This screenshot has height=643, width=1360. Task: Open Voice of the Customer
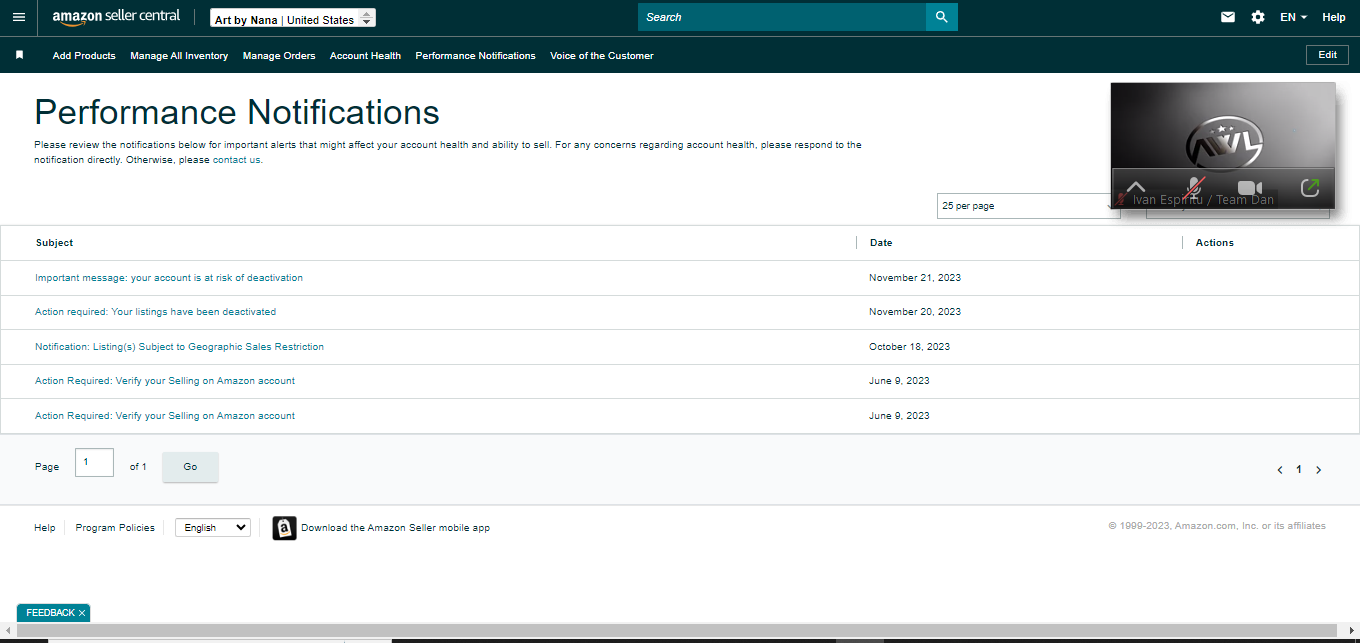(602, 56)
